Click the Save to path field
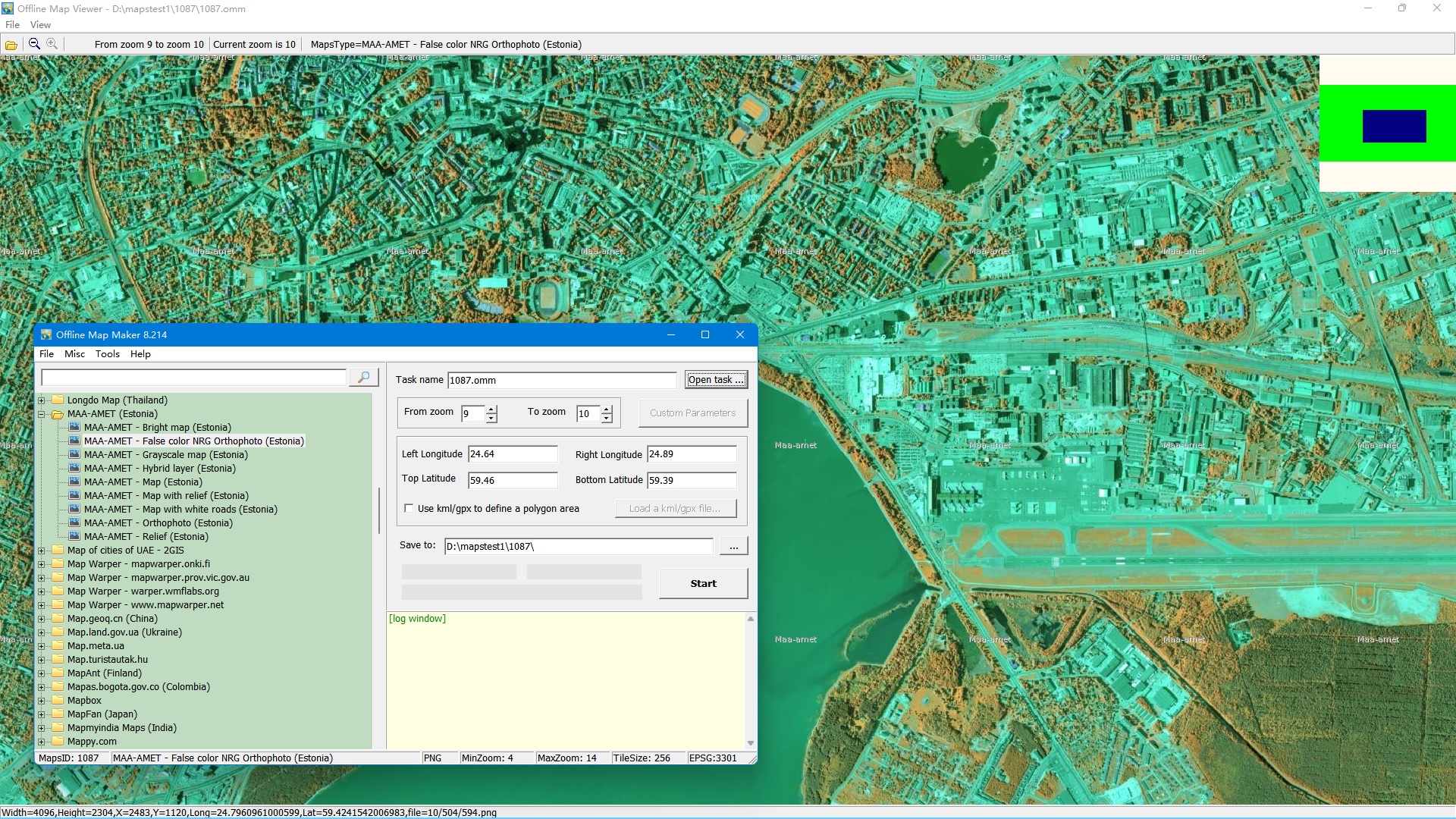This screenshot has width=1456, height=819. [579, 546]
